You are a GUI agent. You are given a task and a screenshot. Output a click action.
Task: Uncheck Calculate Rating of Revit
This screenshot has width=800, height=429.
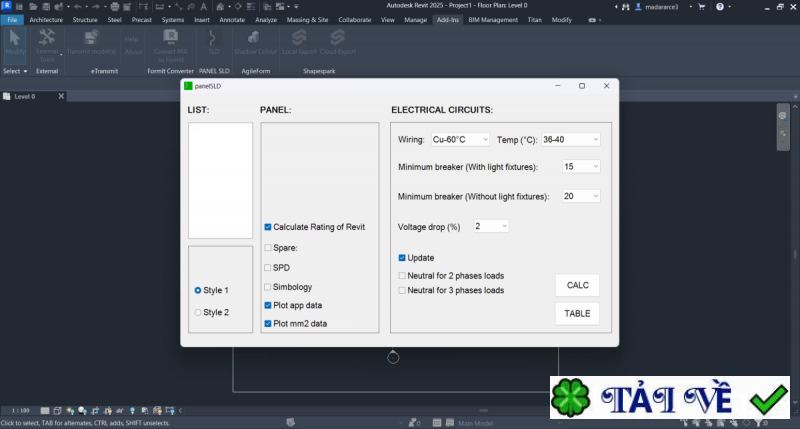coord(268,227)
